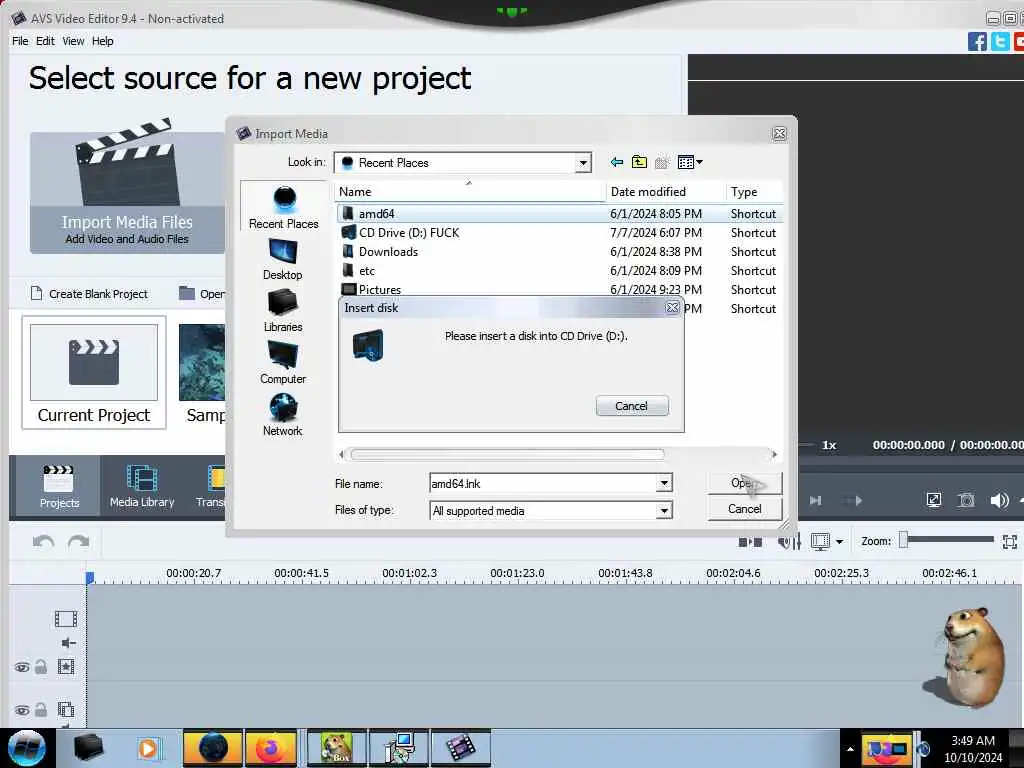Click Import Media Files clapperboard tile
Viewport: 1024px width, 768px height.
(127, 187)
